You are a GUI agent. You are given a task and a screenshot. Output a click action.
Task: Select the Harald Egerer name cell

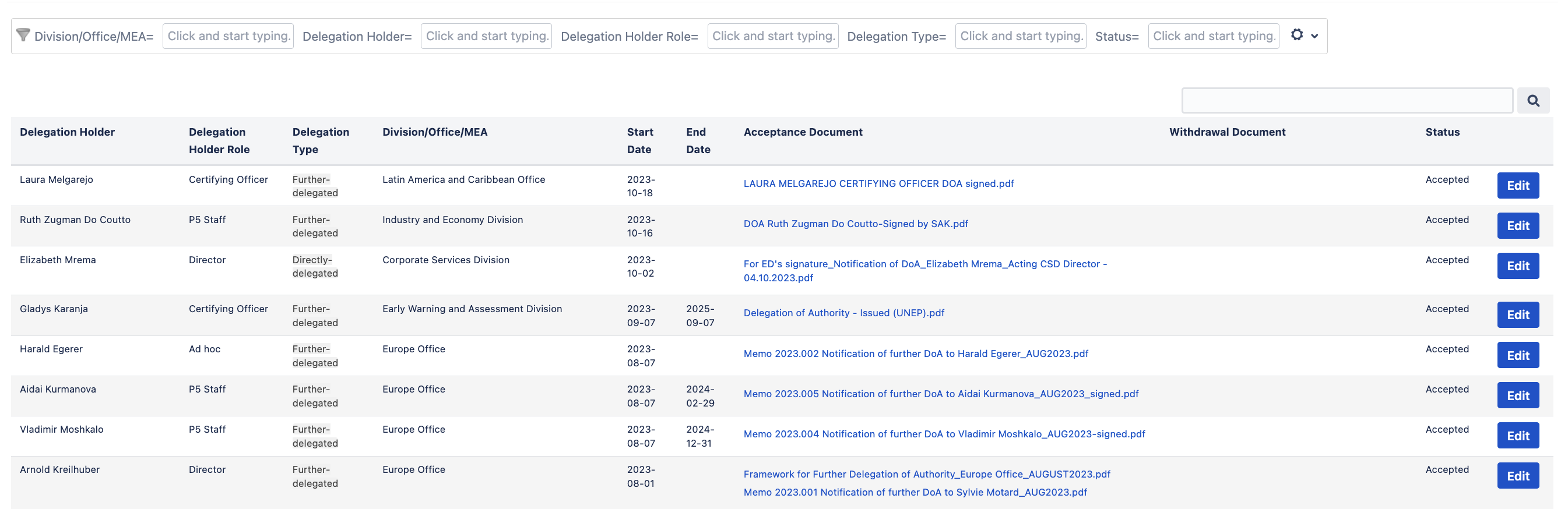click(51, 349)
